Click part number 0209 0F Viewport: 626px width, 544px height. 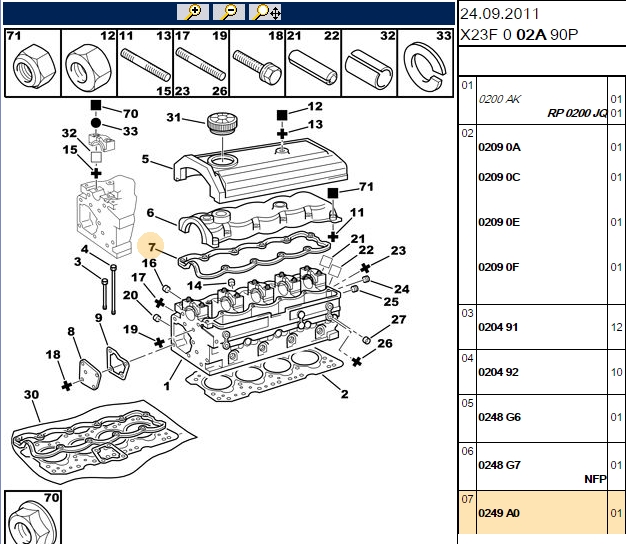[499, 267]
